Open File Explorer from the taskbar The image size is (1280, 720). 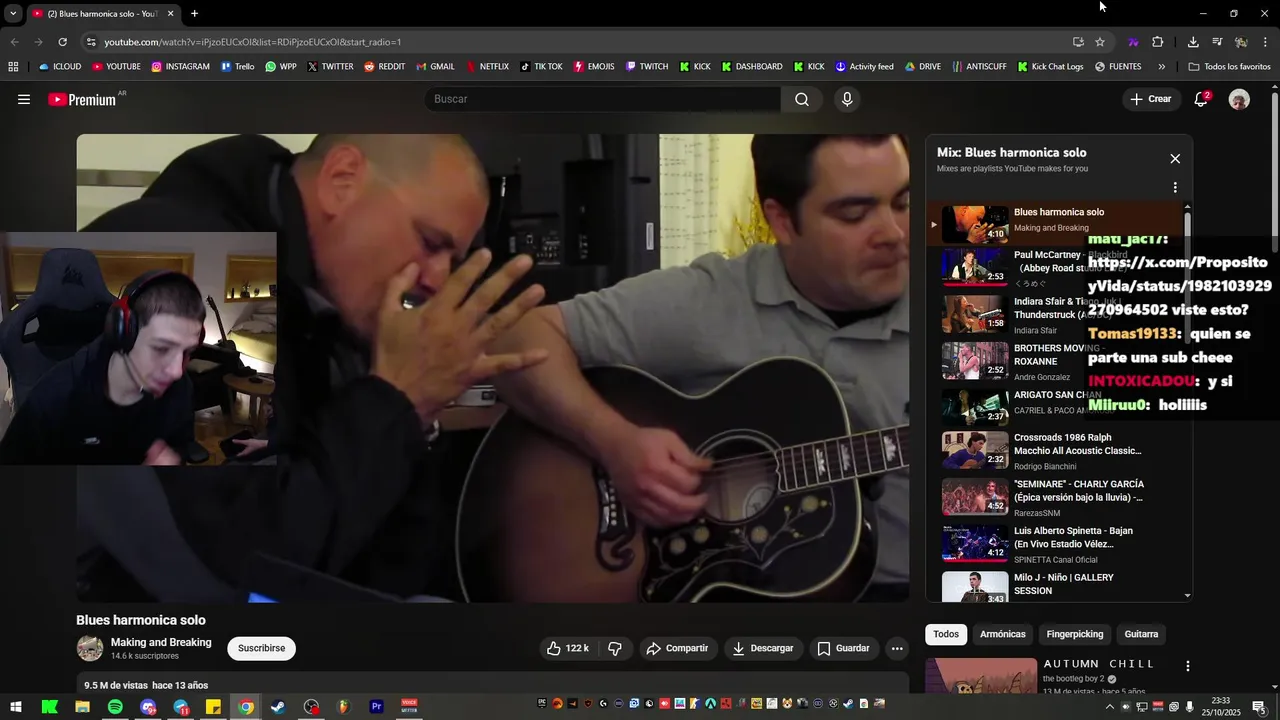pos(82,707)
